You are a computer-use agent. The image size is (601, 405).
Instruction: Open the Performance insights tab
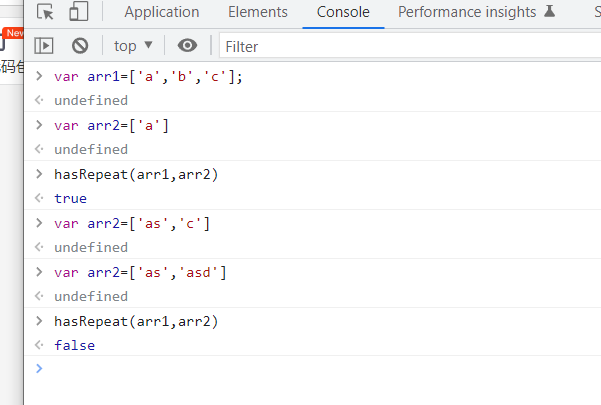466,13
